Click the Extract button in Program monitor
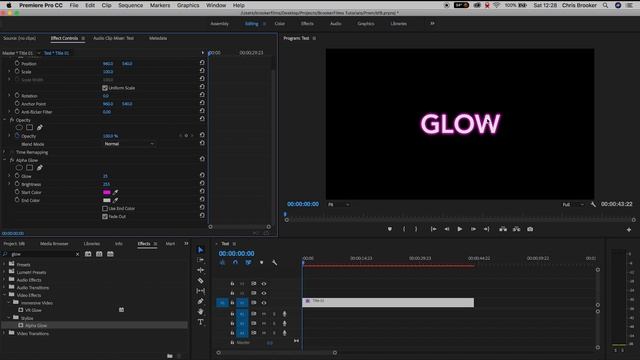This screenshot has height=360, width=640. pyautogui.click(x=516, y=229)
